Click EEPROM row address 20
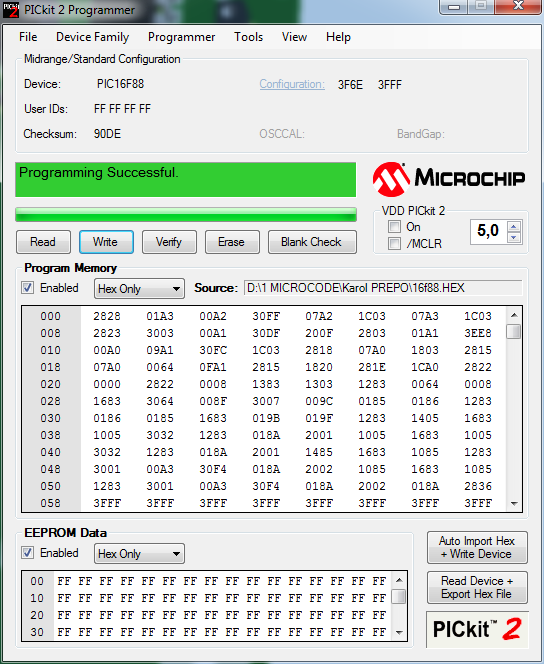The height and width of the screenshot is (664, 544). [x=37, y=615]
